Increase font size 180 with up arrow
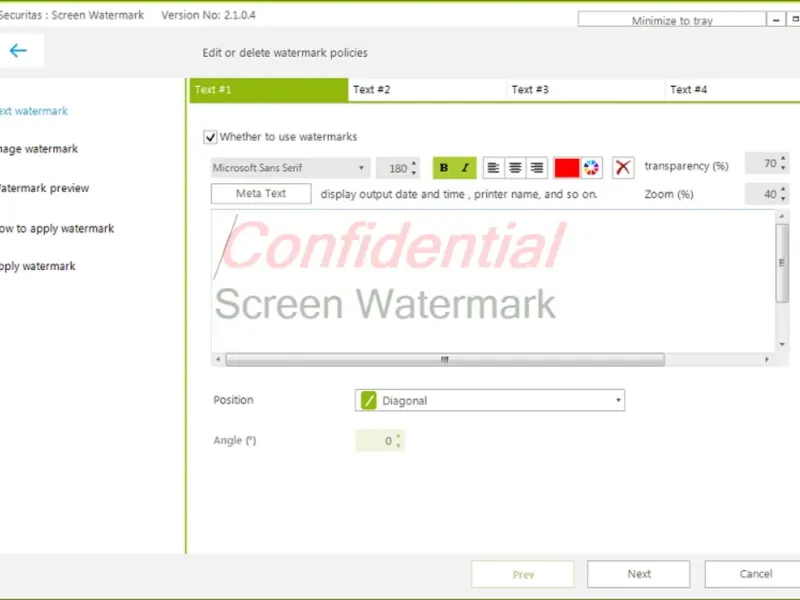The width and height of the screenshot is (800, 600). (414, 163)
